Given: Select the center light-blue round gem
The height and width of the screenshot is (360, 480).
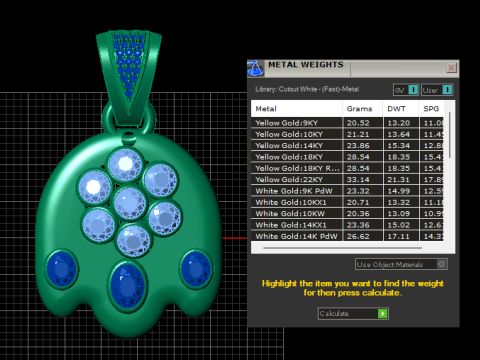Looking at the screenshot, I should point(130,203).
